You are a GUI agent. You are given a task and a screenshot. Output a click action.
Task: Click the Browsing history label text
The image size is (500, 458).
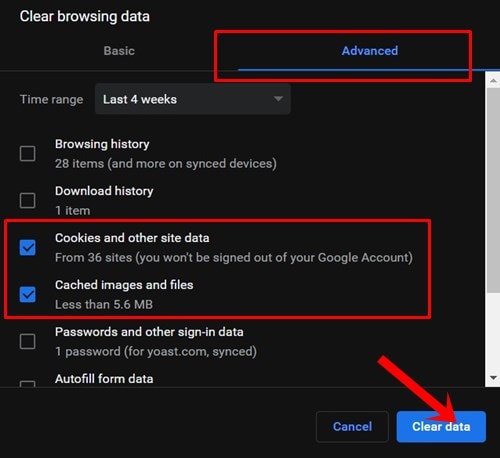[102, 144]
